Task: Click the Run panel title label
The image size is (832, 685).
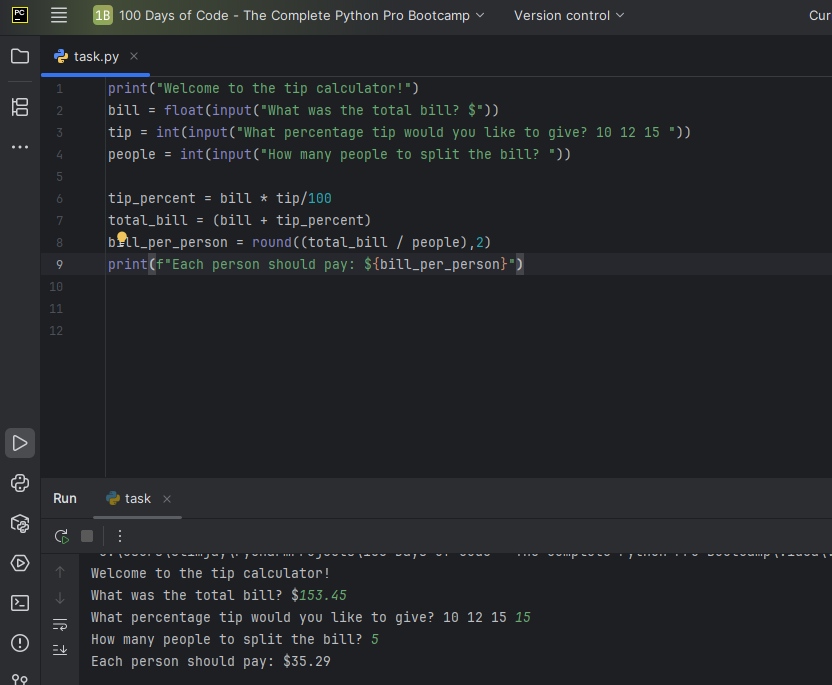Action: [65, 499]
